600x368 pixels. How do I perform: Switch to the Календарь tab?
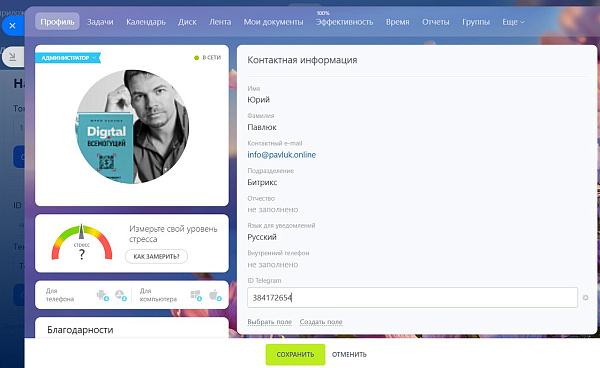146,22
